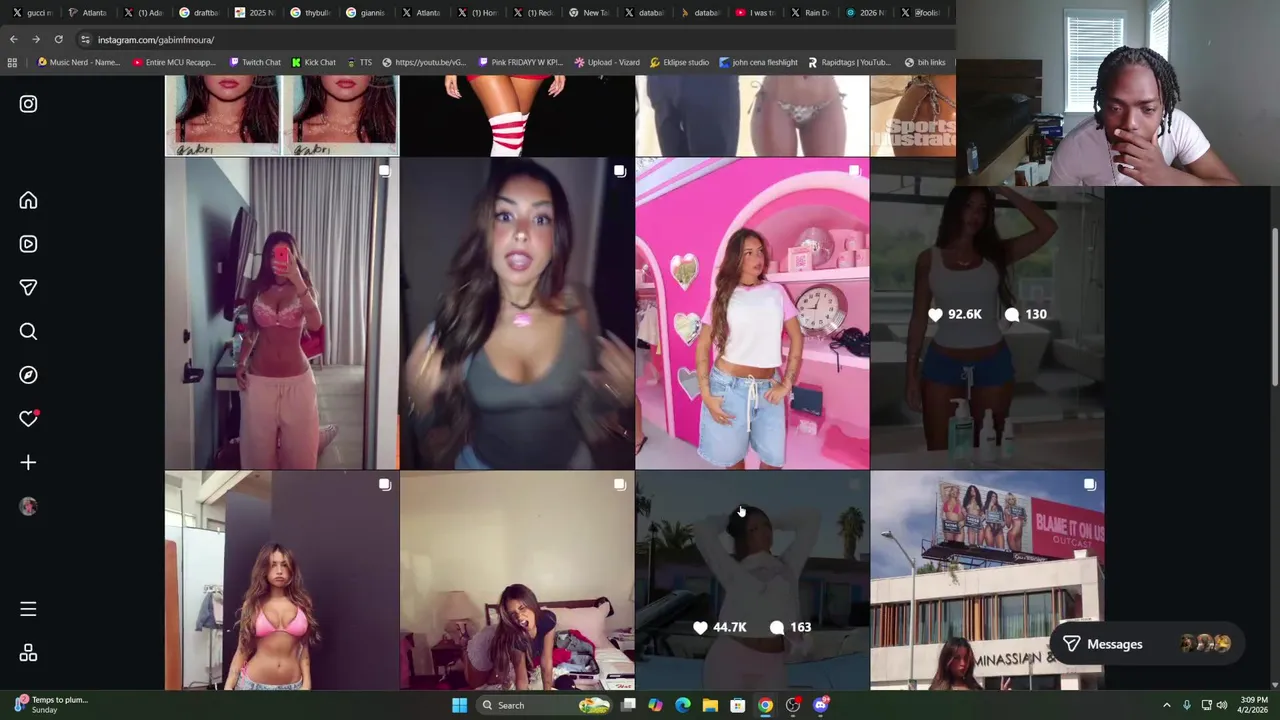1280x720 pixels.
Task: Open the Chrome apps grid in the bookmarks bar
Action: 12,63
